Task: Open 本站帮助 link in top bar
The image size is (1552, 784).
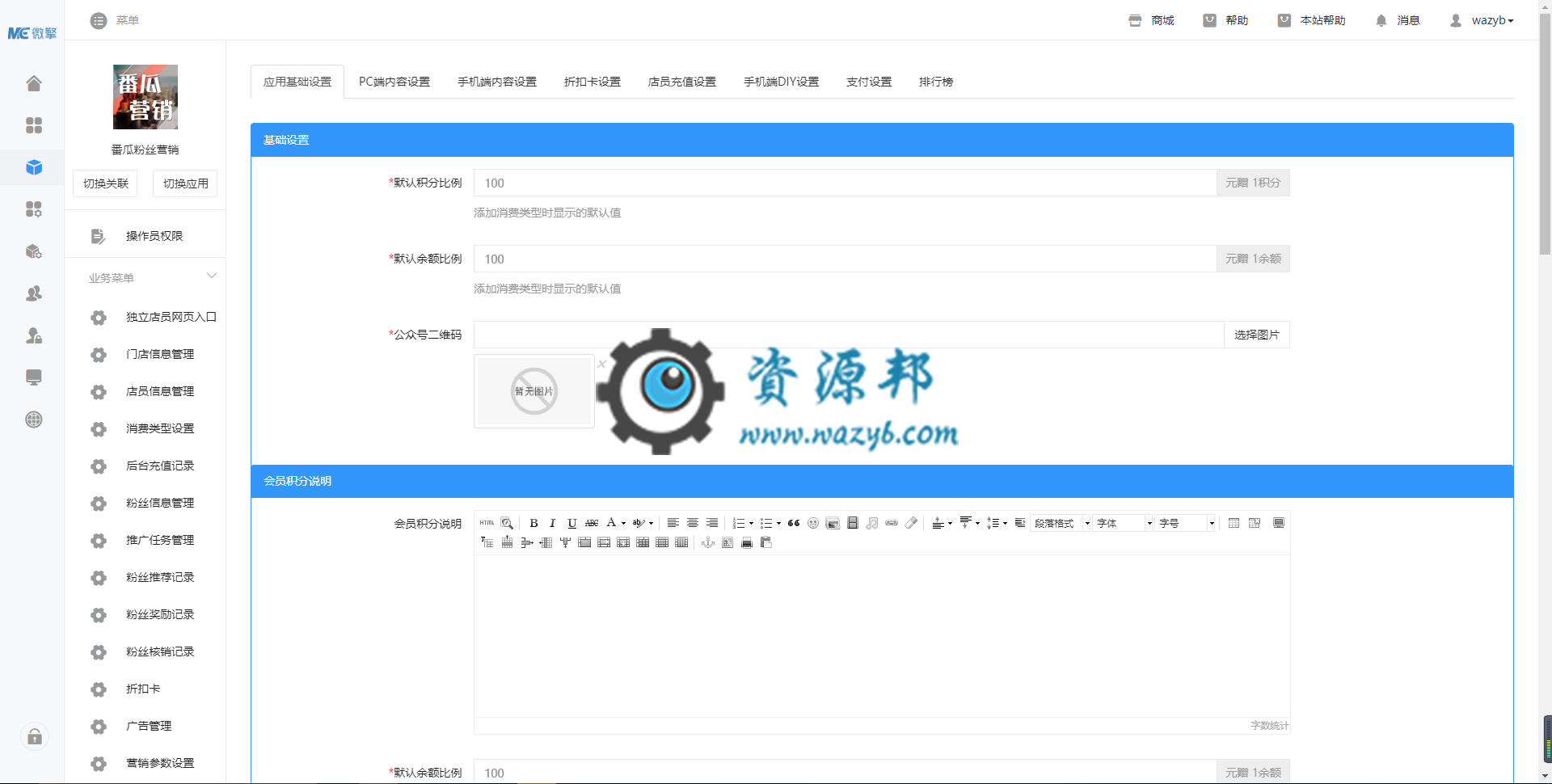Action: [x=1311, y=20]
